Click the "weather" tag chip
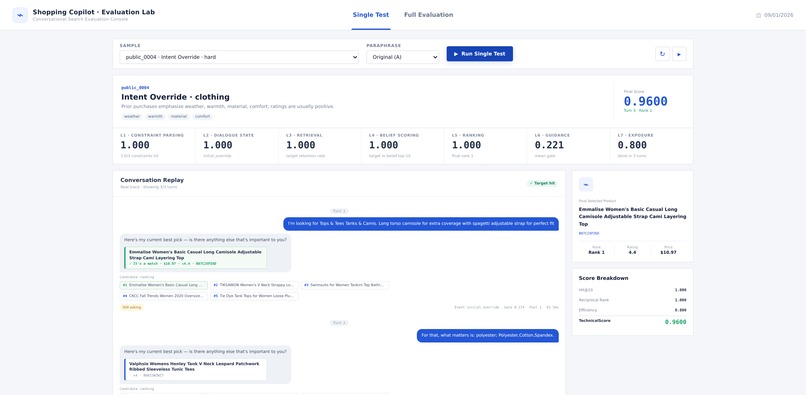Viewport: 806px width, 395px height. [132, 117]
